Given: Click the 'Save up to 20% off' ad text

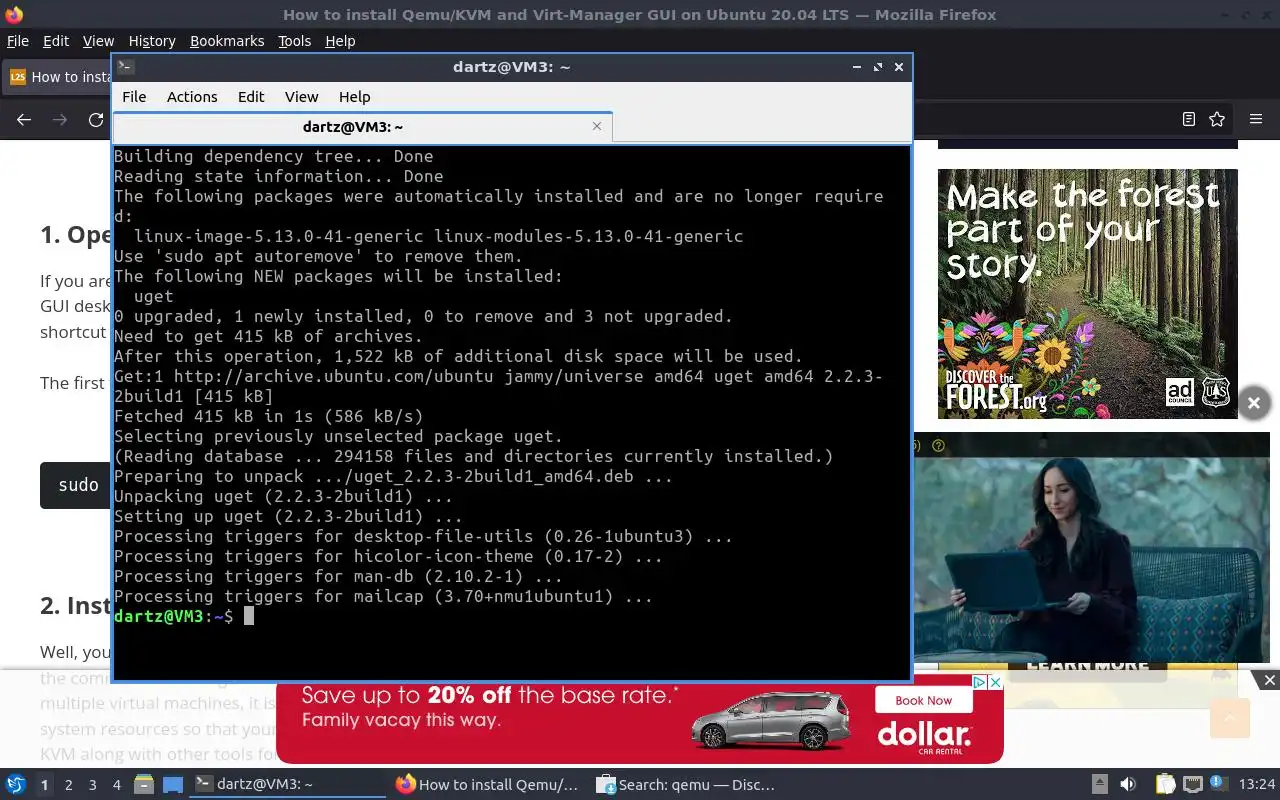Looking at the screenshot, I should point(490,695).
